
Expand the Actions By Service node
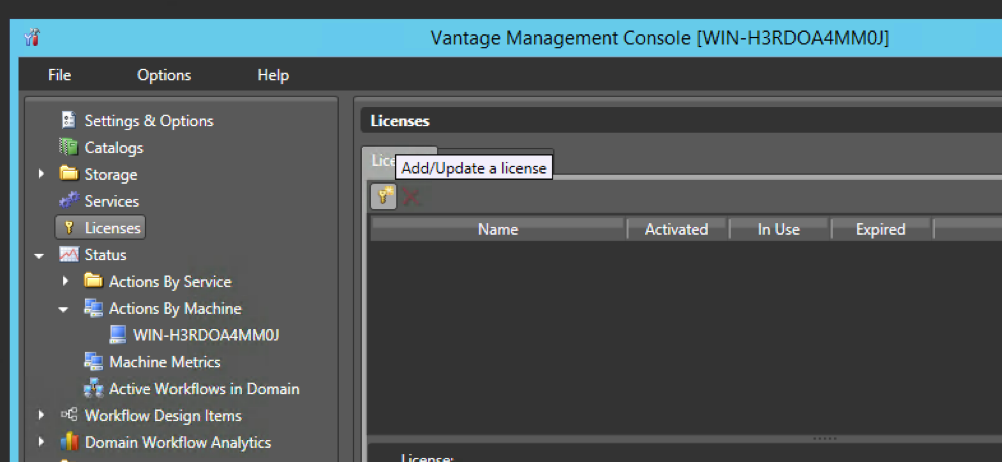(66, 281)
